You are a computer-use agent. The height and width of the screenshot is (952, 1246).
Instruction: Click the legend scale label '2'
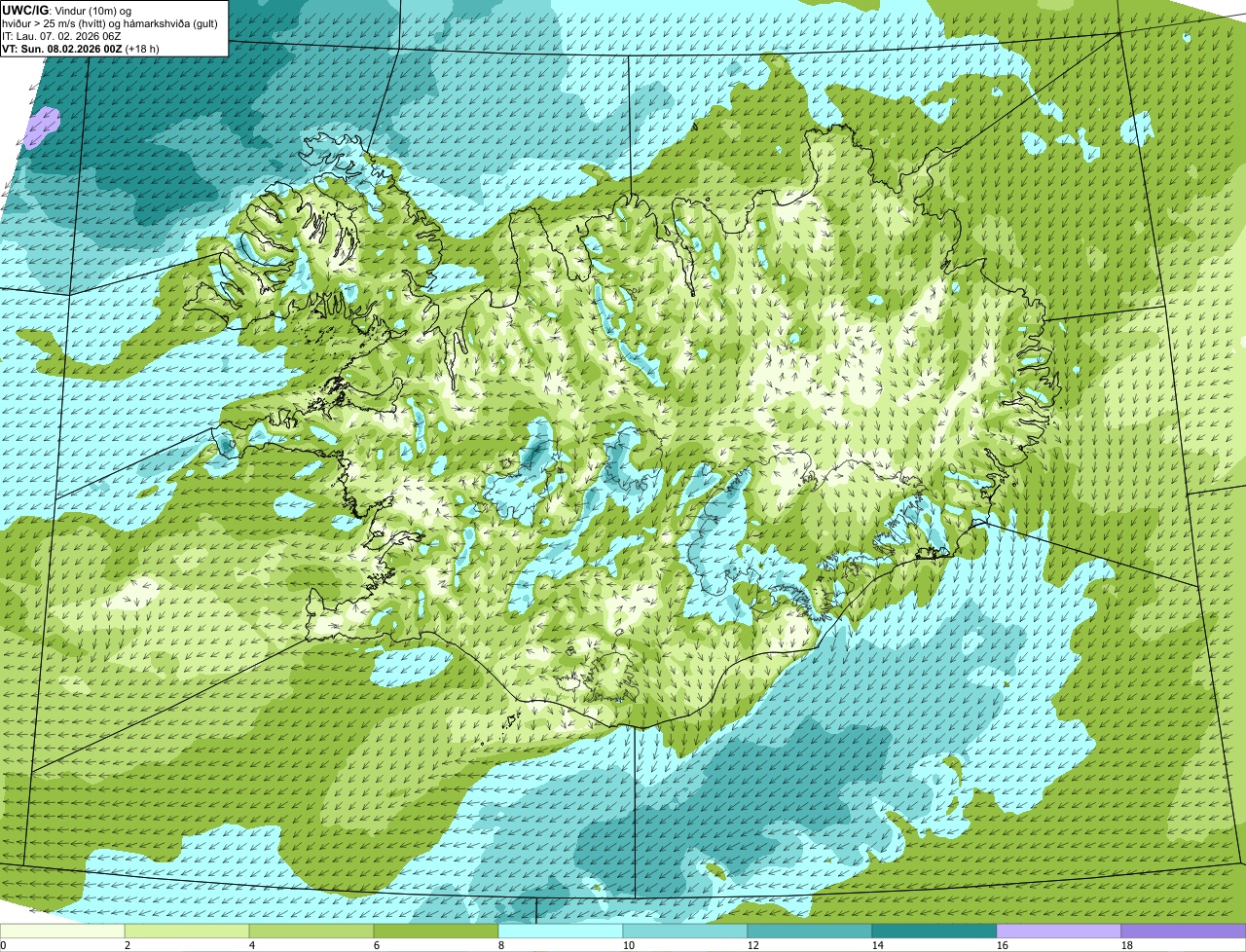tap(128, 945)
